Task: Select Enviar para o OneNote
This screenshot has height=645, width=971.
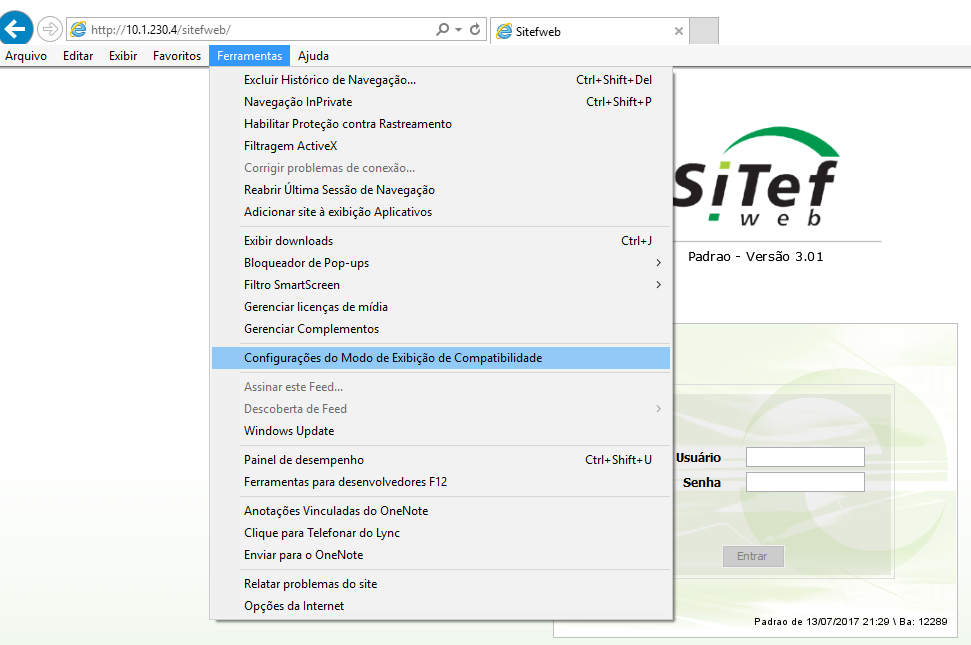Action: [x=441, y=555]
